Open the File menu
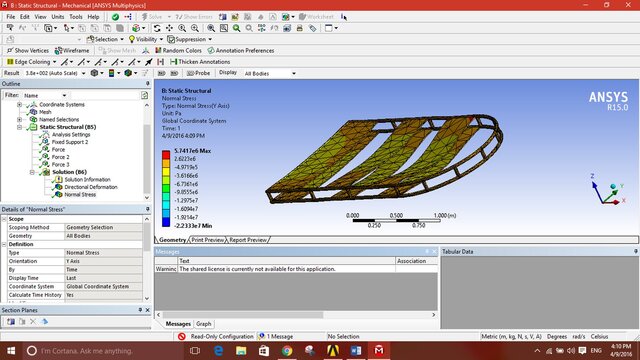The image size is (640, 360). click(x=11, y=17)
